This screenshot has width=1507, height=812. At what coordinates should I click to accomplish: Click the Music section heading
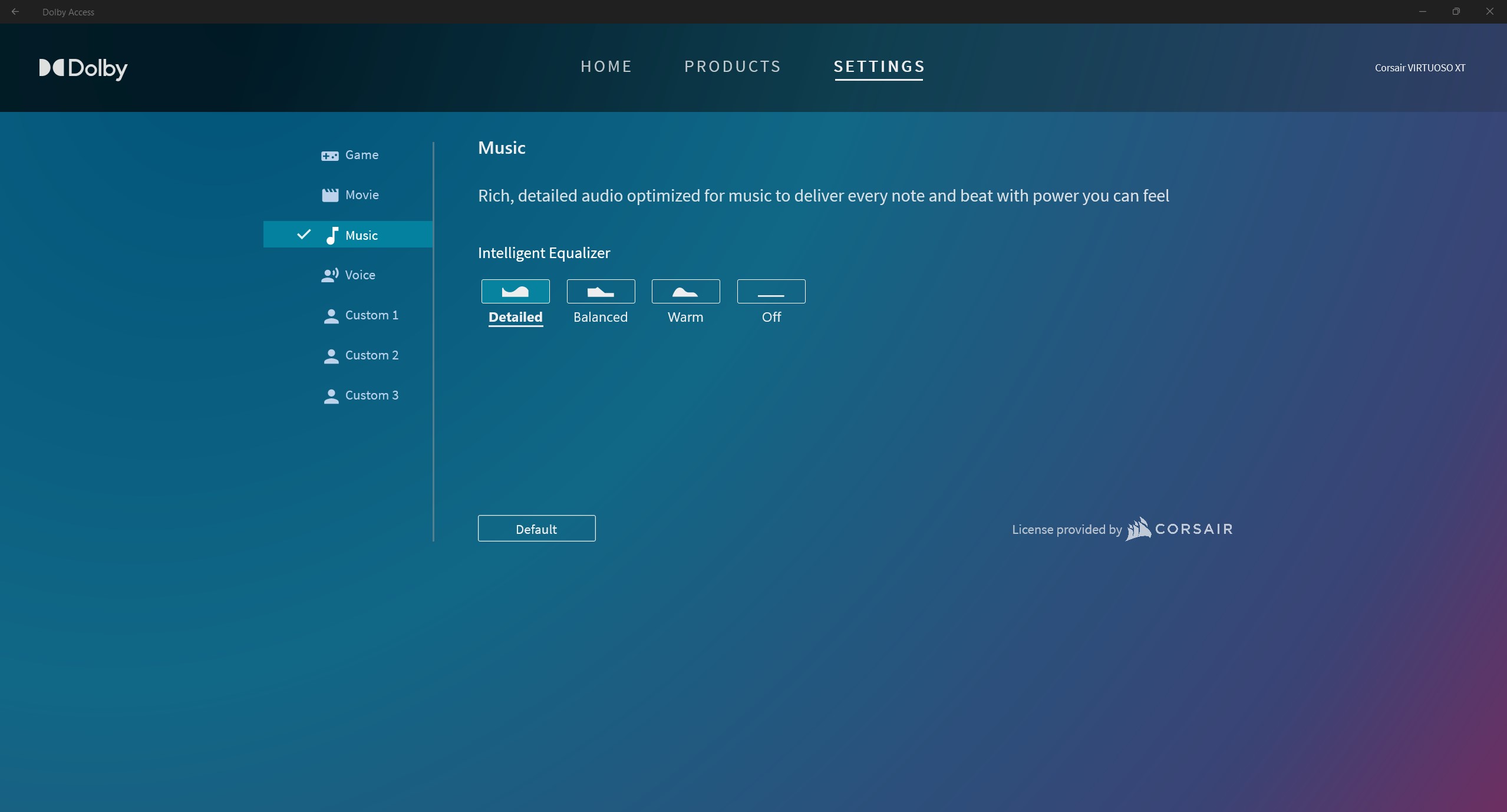coord(502,148)
